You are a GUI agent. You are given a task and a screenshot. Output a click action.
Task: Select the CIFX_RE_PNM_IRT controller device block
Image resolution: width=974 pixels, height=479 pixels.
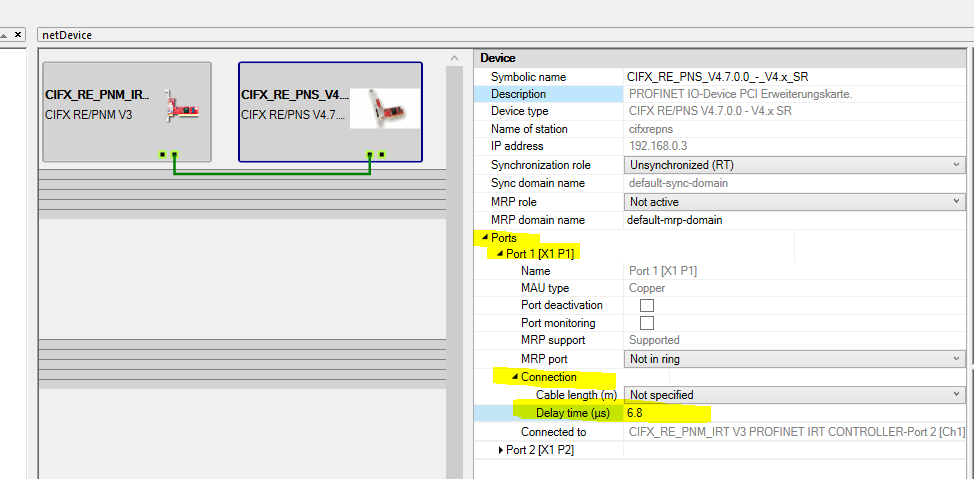[x=127, y=112]
